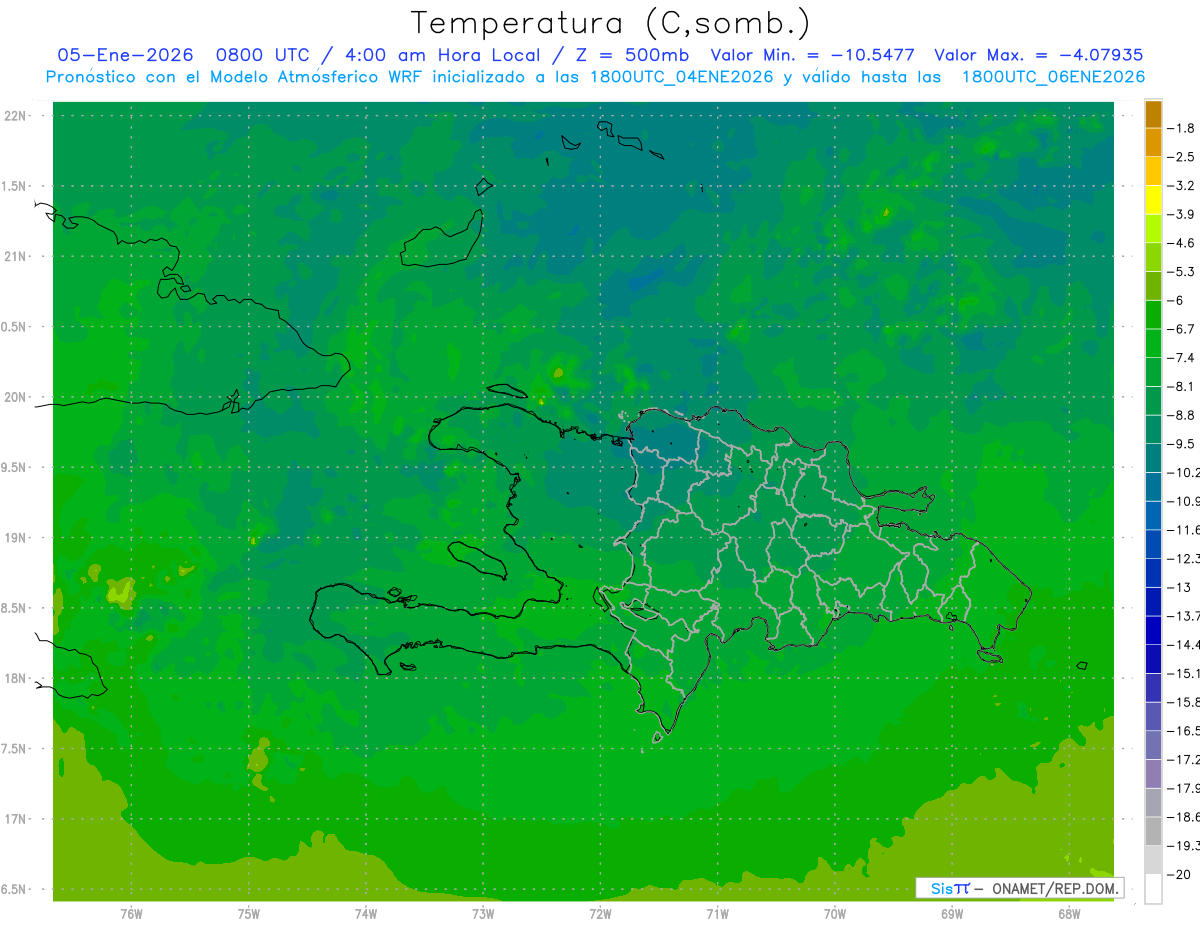Click the '17N' latitude label

[x=14, y=819]
